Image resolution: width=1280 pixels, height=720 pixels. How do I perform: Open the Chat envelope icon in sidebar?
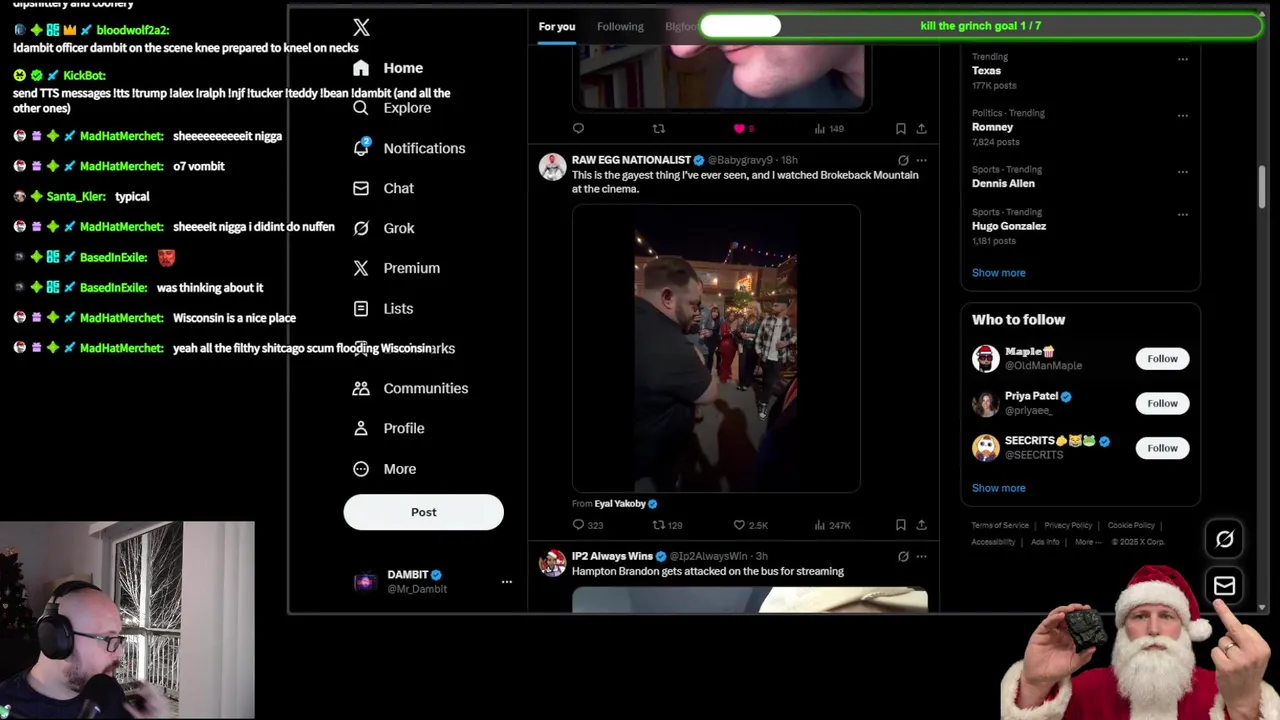tap(361, 188)
